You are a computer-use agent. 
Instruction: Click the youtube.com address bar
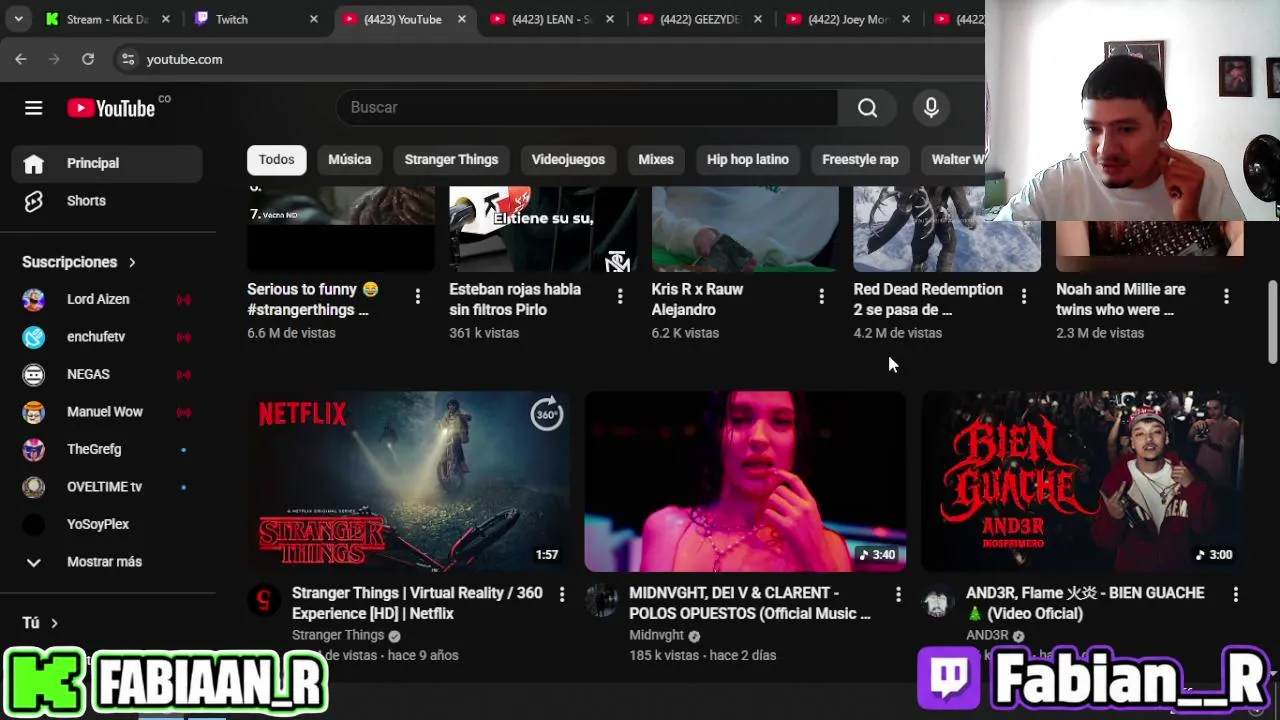click(x=184, y=59)
